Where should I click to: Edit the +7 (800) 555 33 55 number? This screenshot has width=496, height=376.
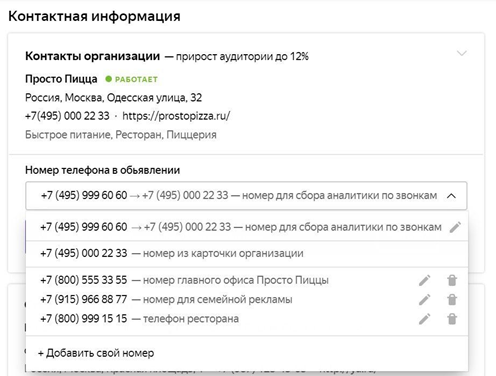click(425, 280)
